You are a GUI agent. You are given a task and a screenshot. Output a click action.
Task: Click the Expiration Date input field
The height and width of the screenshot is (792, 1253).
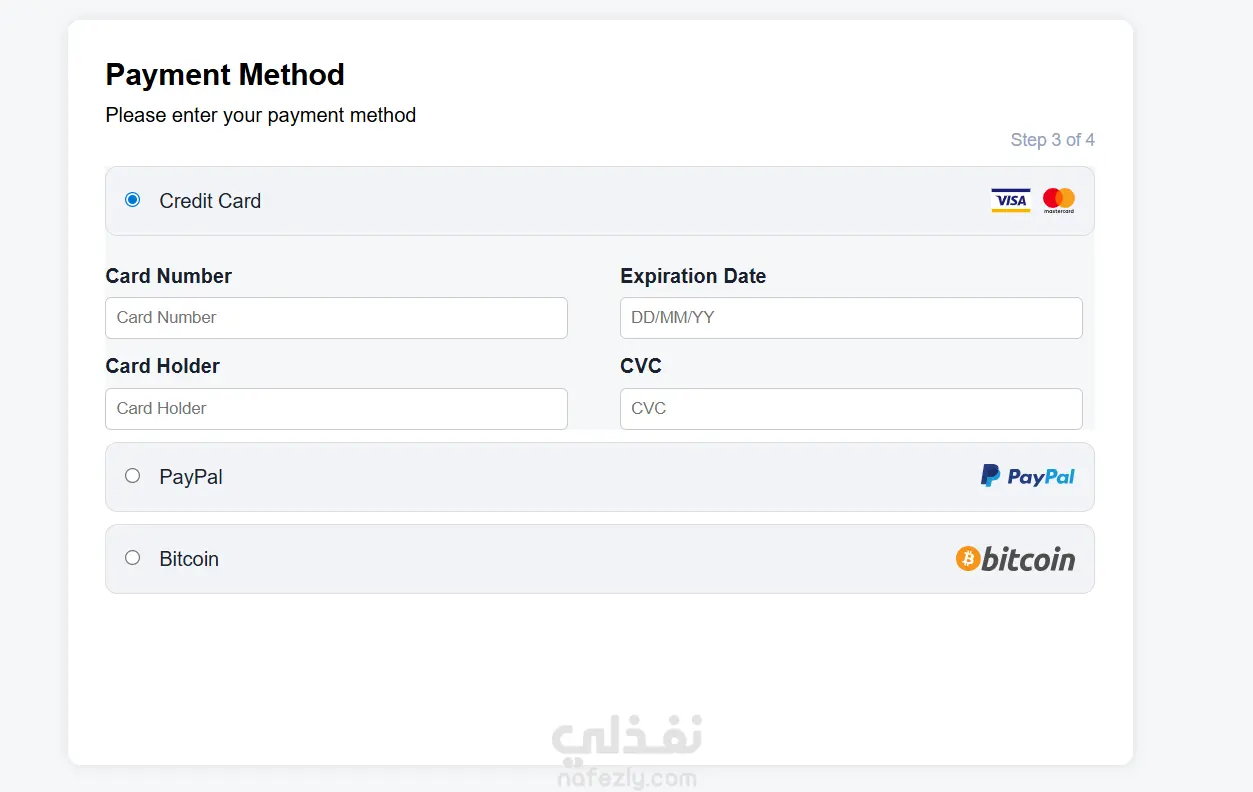pyautogui.click(x=851, y=318)
